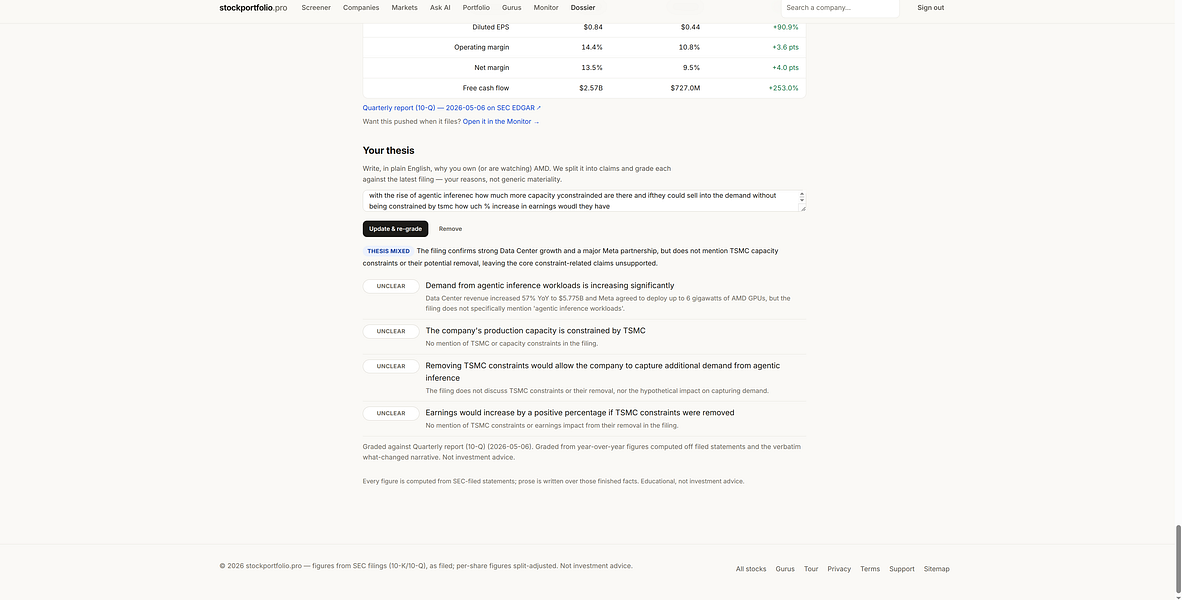Open the Gurus footer link

[x=785, y=569]
